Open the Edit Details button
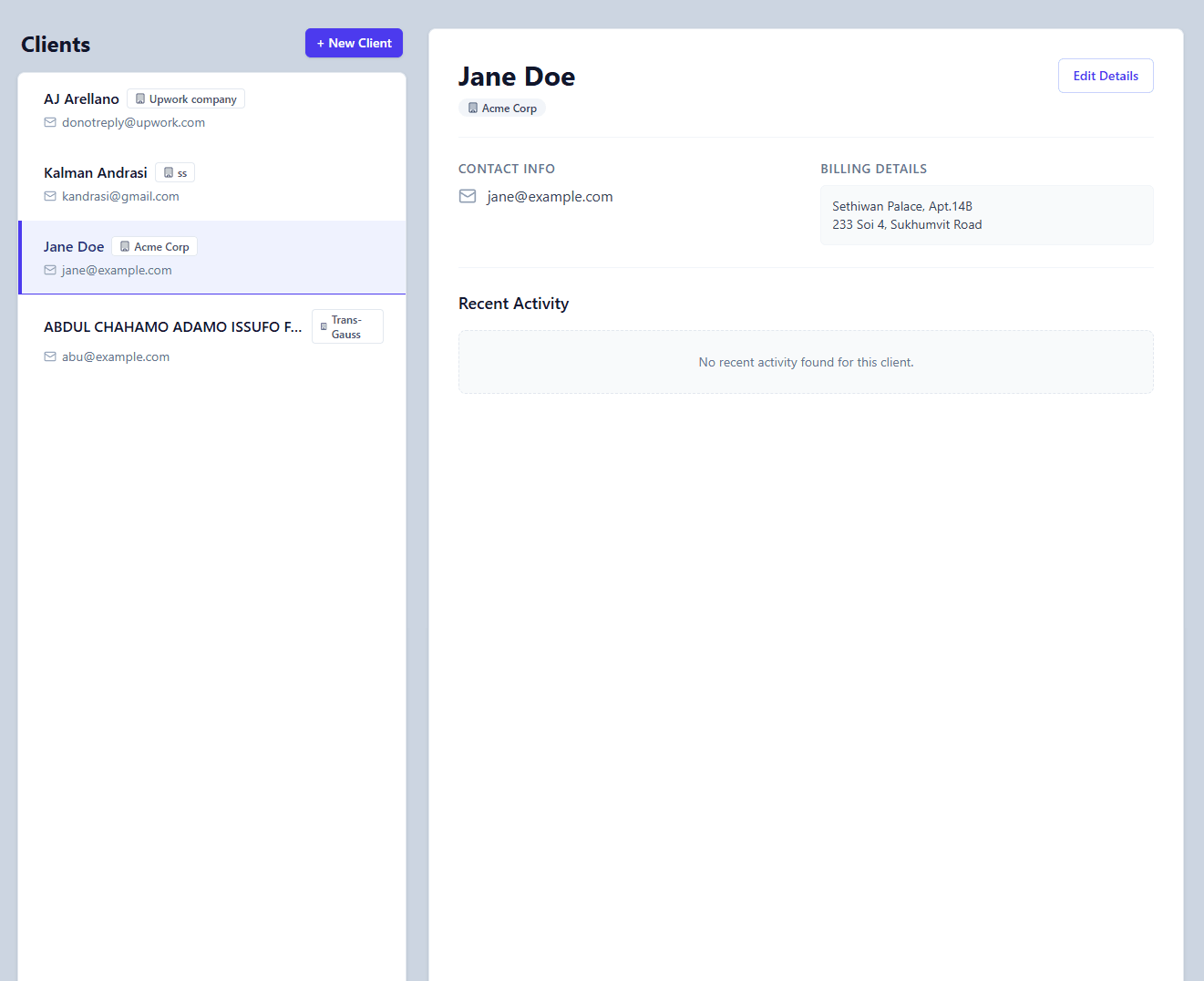 tap(1106, 76)
